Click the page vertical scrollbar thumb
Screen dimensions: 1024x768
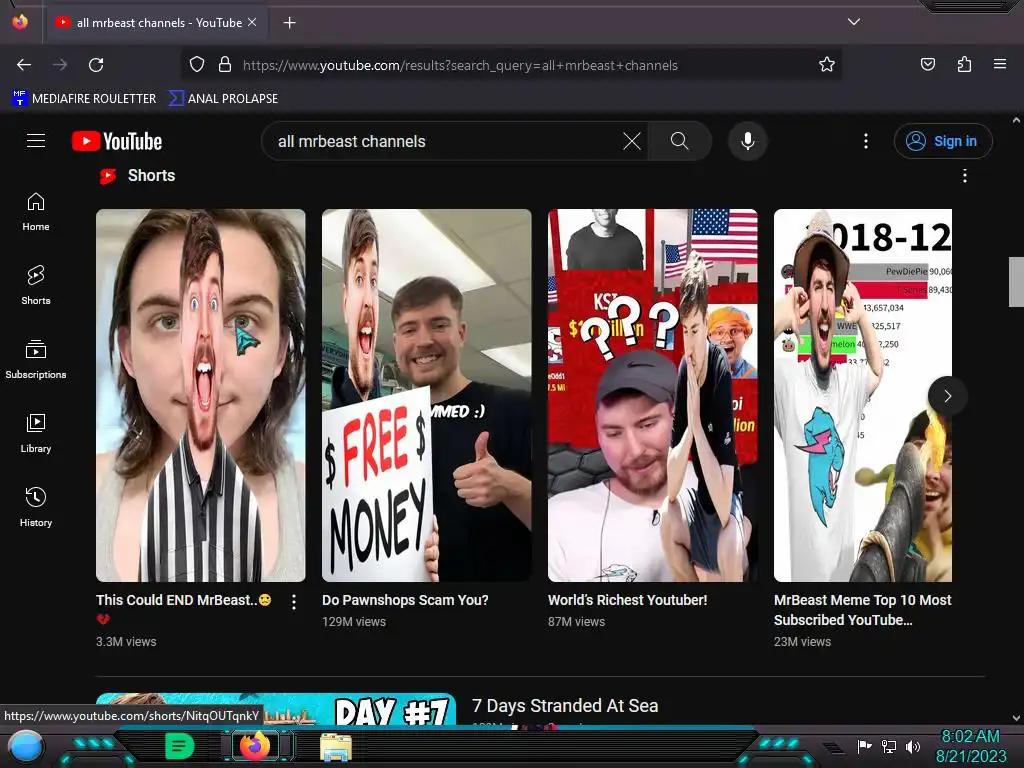(1016, 281)
